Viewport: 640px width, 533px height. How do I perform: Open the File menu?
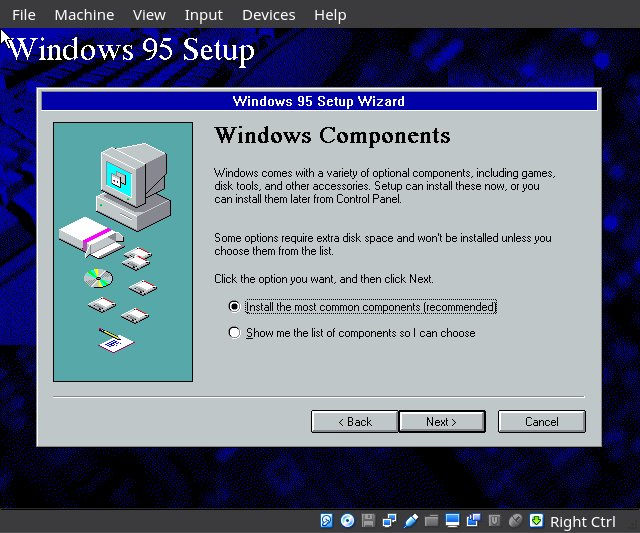click(24, 15)
